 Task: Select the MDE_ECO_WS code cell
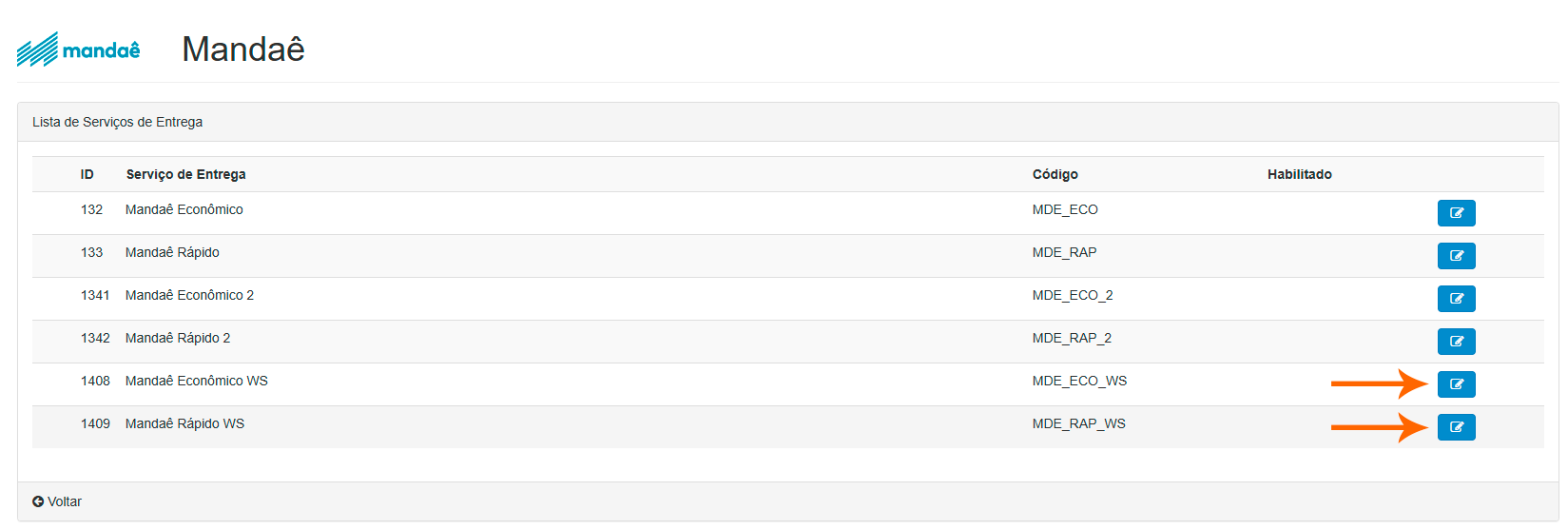click(1079, 381)
